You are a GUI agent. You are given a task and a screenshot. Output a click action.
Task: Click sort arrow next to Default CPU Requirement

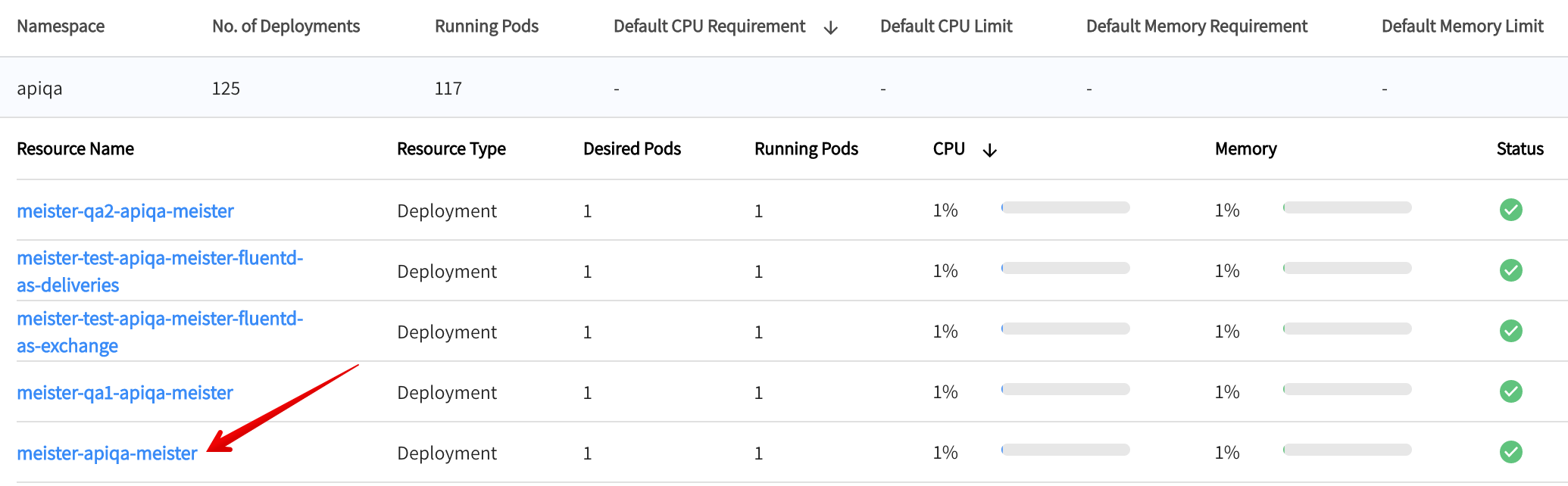tap(830, 28)
